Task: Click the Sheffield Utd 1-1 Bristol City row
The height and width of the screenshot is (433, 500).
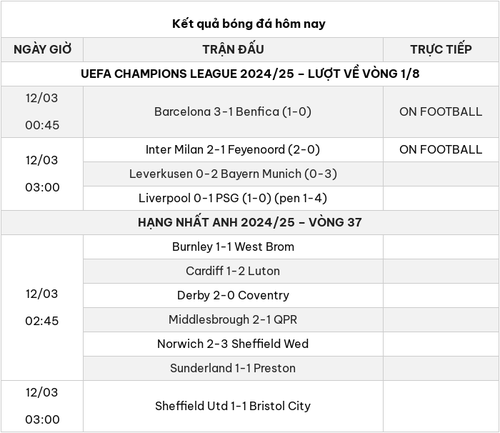Action: click(x=233, y=406)
